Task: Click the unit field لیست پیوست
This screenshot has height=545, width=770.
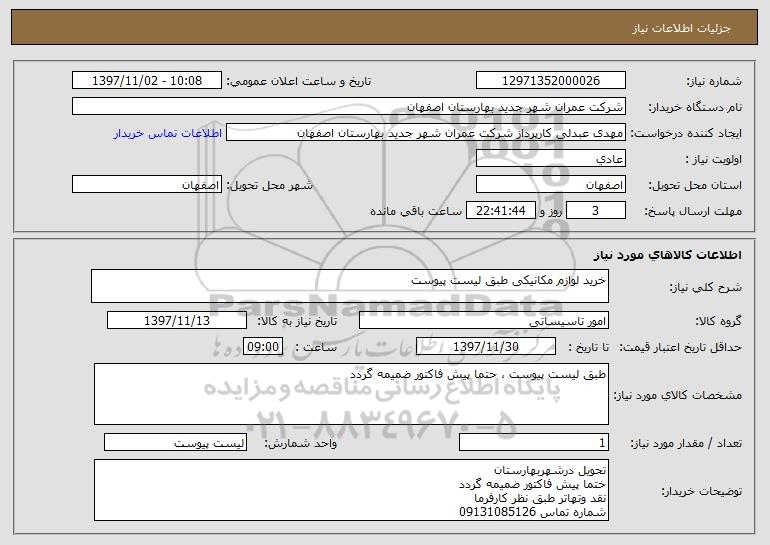Action: (x=175, y=443)
